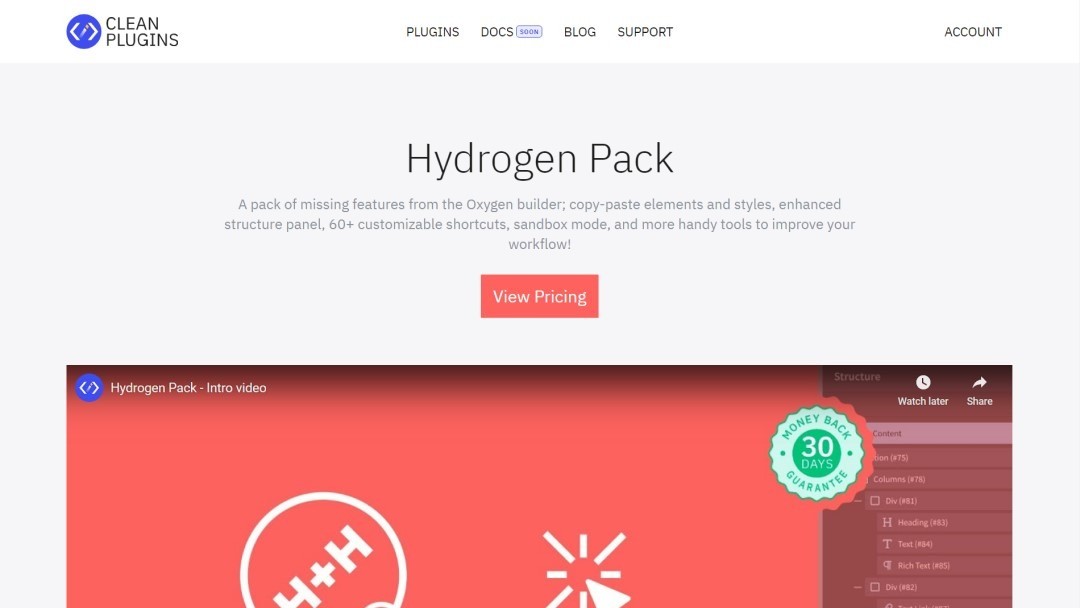Go to the BLOG page

point(580,32)
